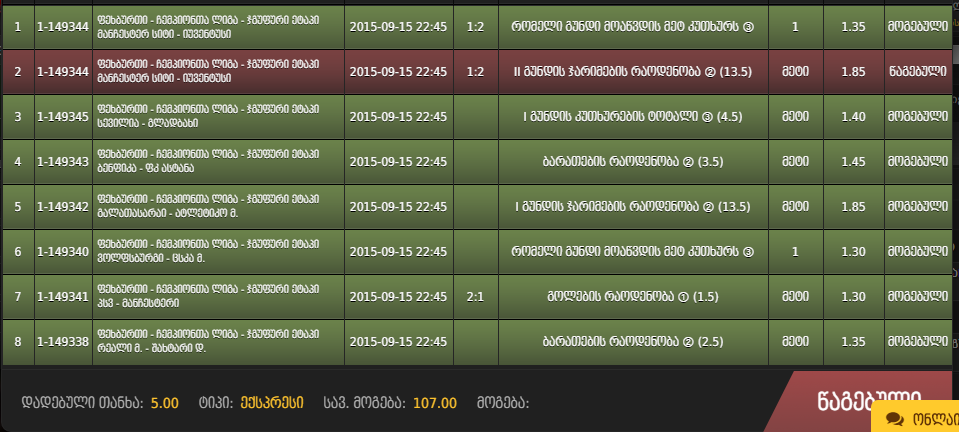Select bet ID 1-149342 in row 5
Viewport: 959px width, 432px height.
point(63,207)
